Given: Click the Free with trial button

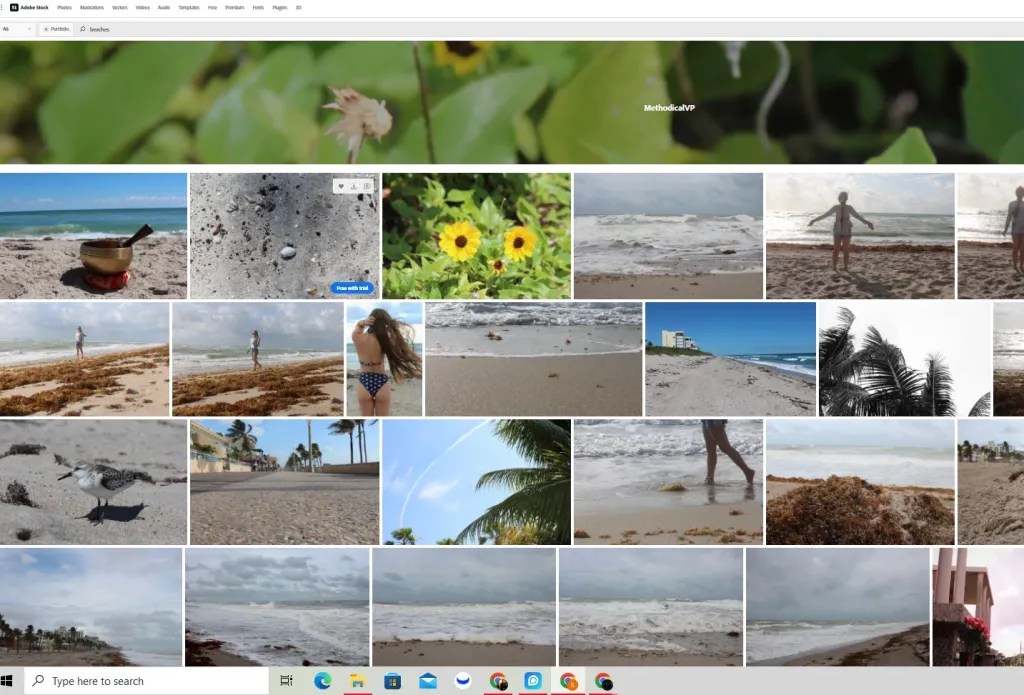Looking at the screenshot, I should [352, 288].
